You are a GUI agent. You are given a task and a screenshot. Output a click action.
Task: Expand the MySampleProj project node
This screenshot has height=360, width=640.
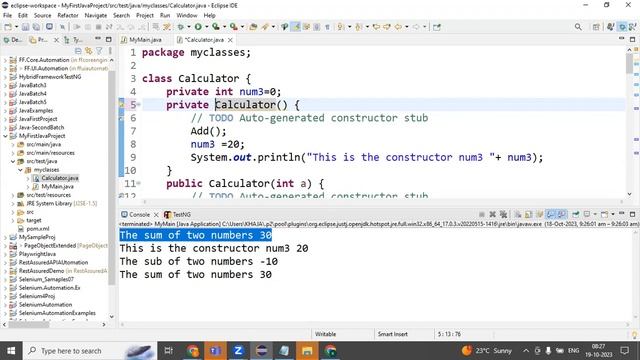click(x=5, y=237)
